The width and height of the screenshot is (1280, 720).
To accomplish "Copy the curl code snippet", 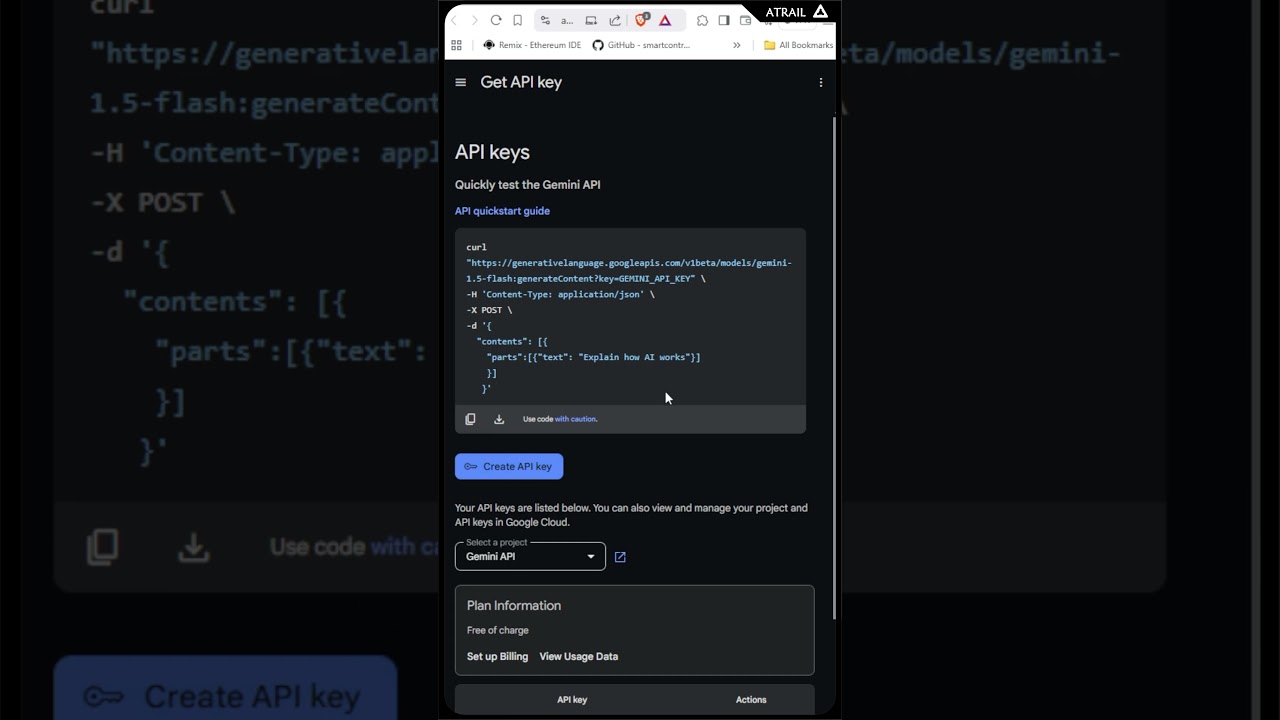I will 470,419.
